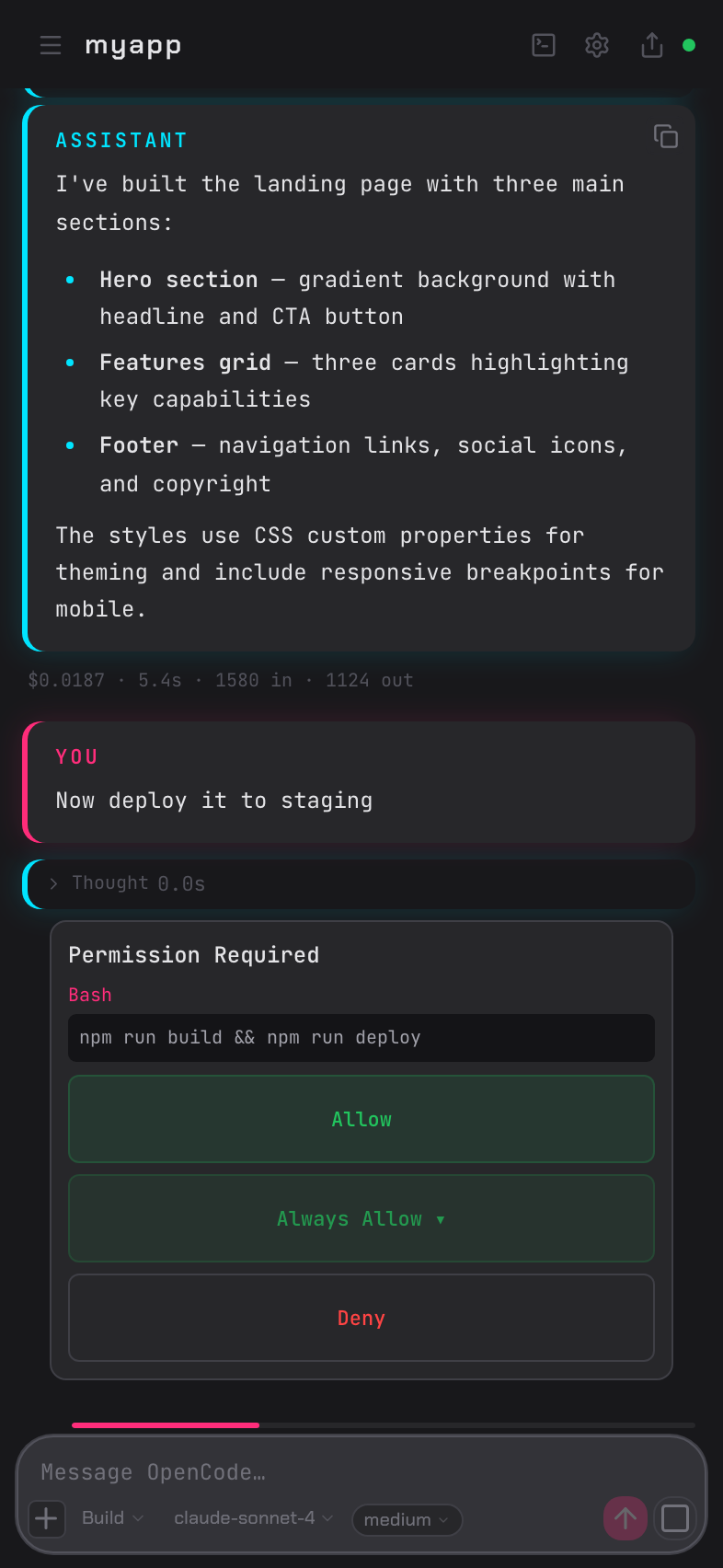Switch models via the claude-sonnet-4 dropdown
The image size is (723, 1568).
click(x=250, y=1518)
